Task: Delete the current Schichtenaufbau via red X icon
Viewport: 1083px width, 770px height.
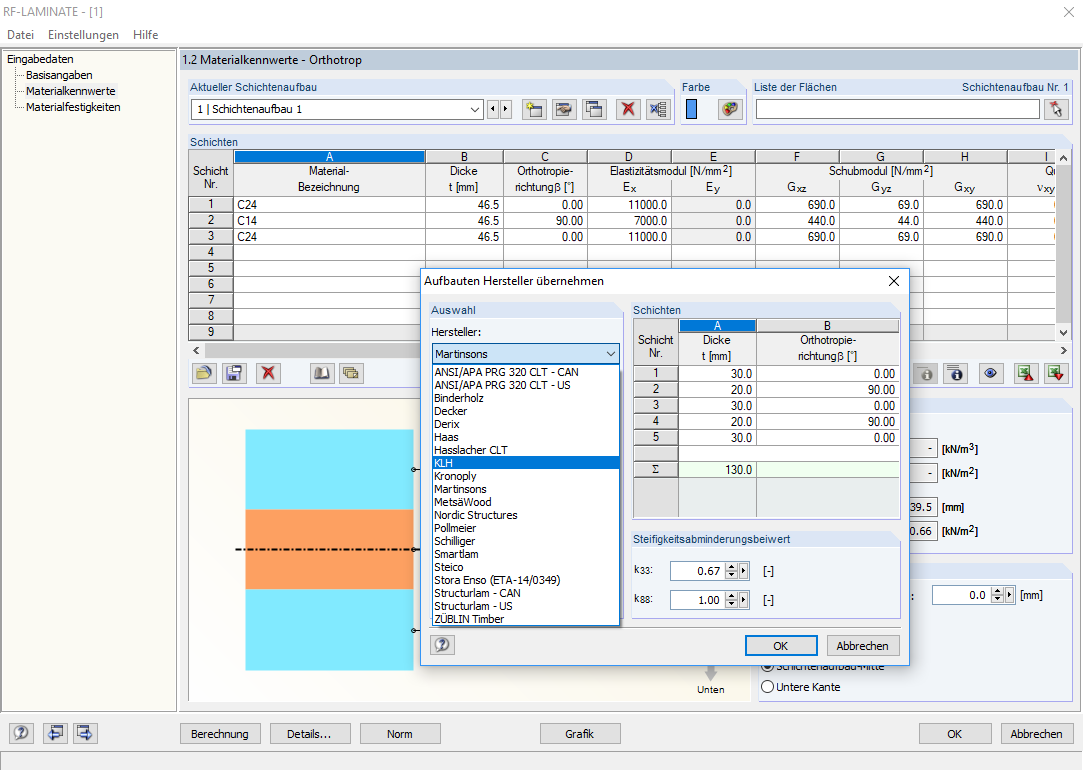Action: click(x=628, y=108)
